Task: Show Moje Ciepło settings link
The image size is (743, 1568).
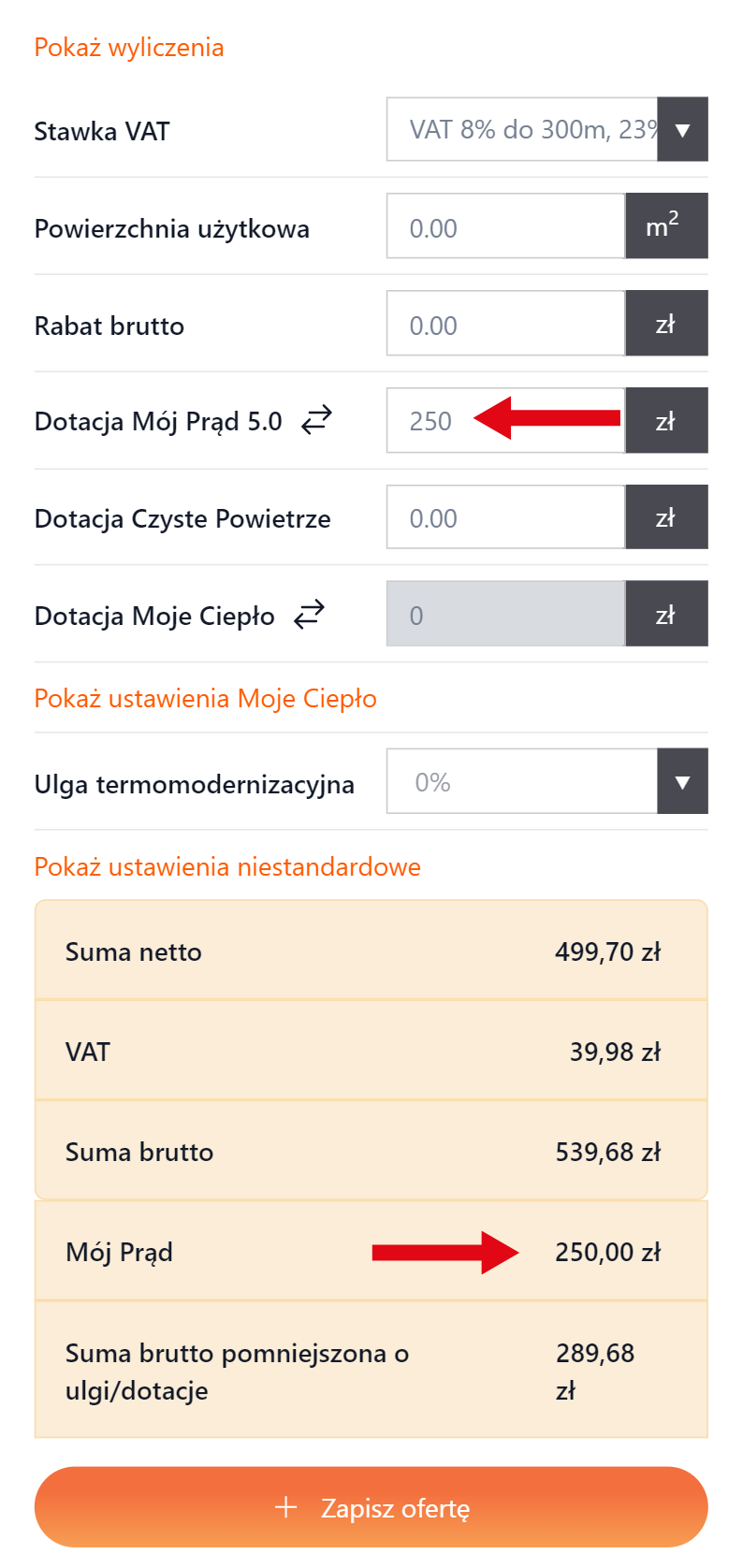Action: point(205,699)
